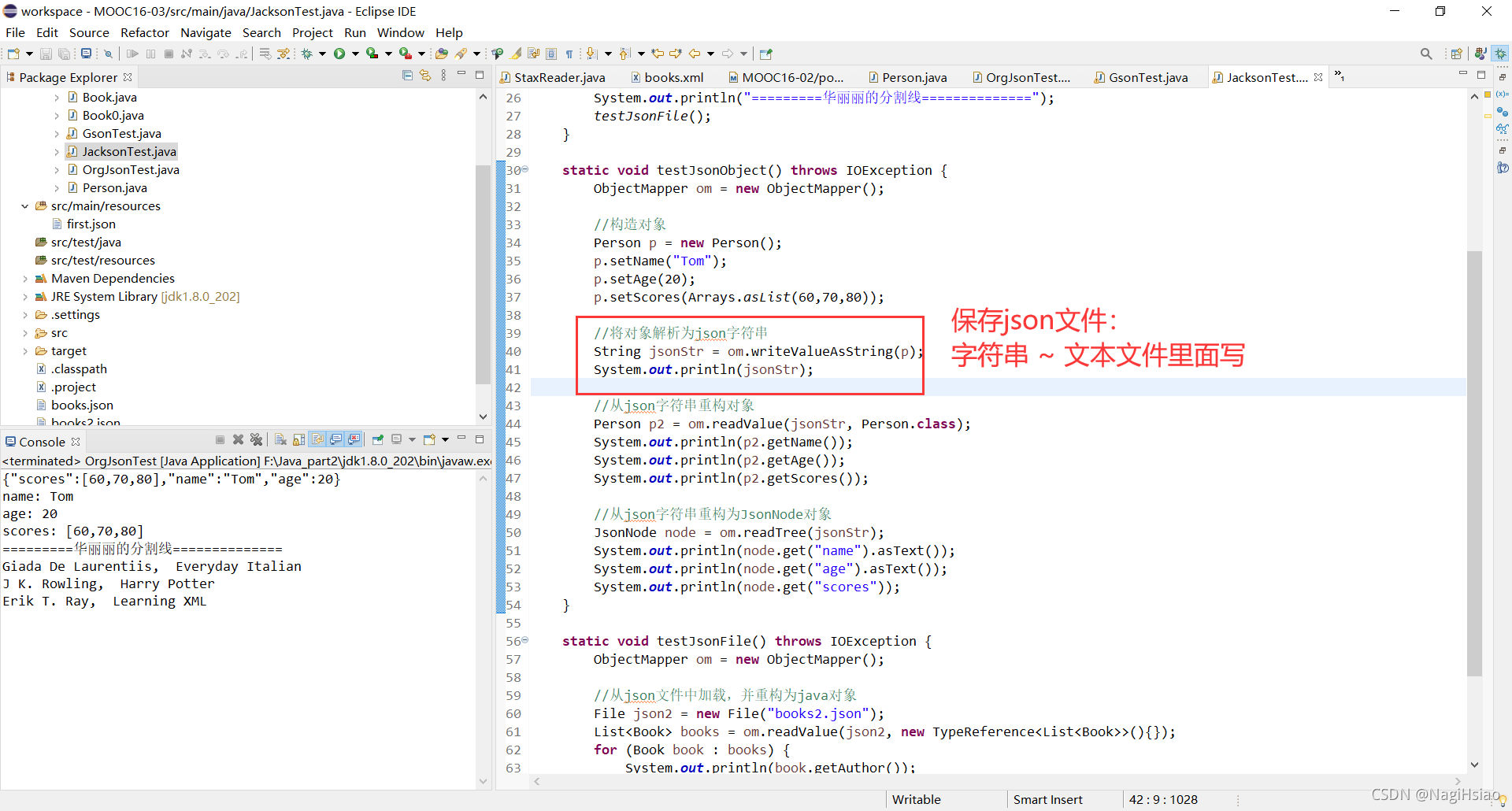This screenshot has width=1512, height=811.
Task: Expand the Maven Dependencies node
Action: pyautogui.click(x=25, y=279)
